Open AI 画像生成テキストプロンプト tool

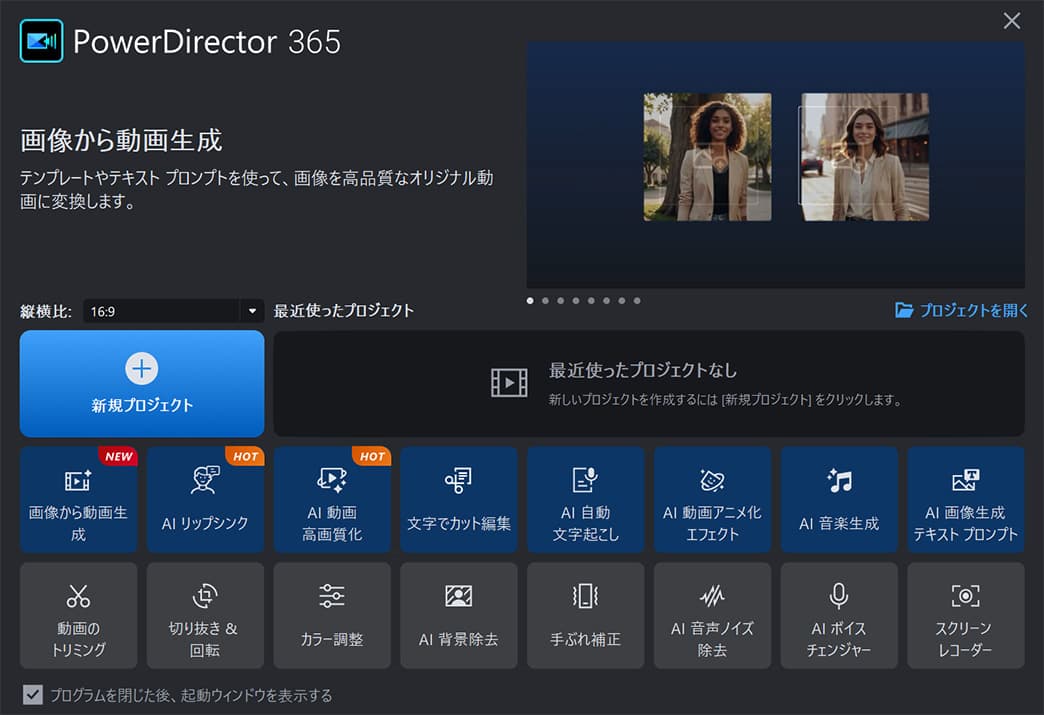coord(965,499)
